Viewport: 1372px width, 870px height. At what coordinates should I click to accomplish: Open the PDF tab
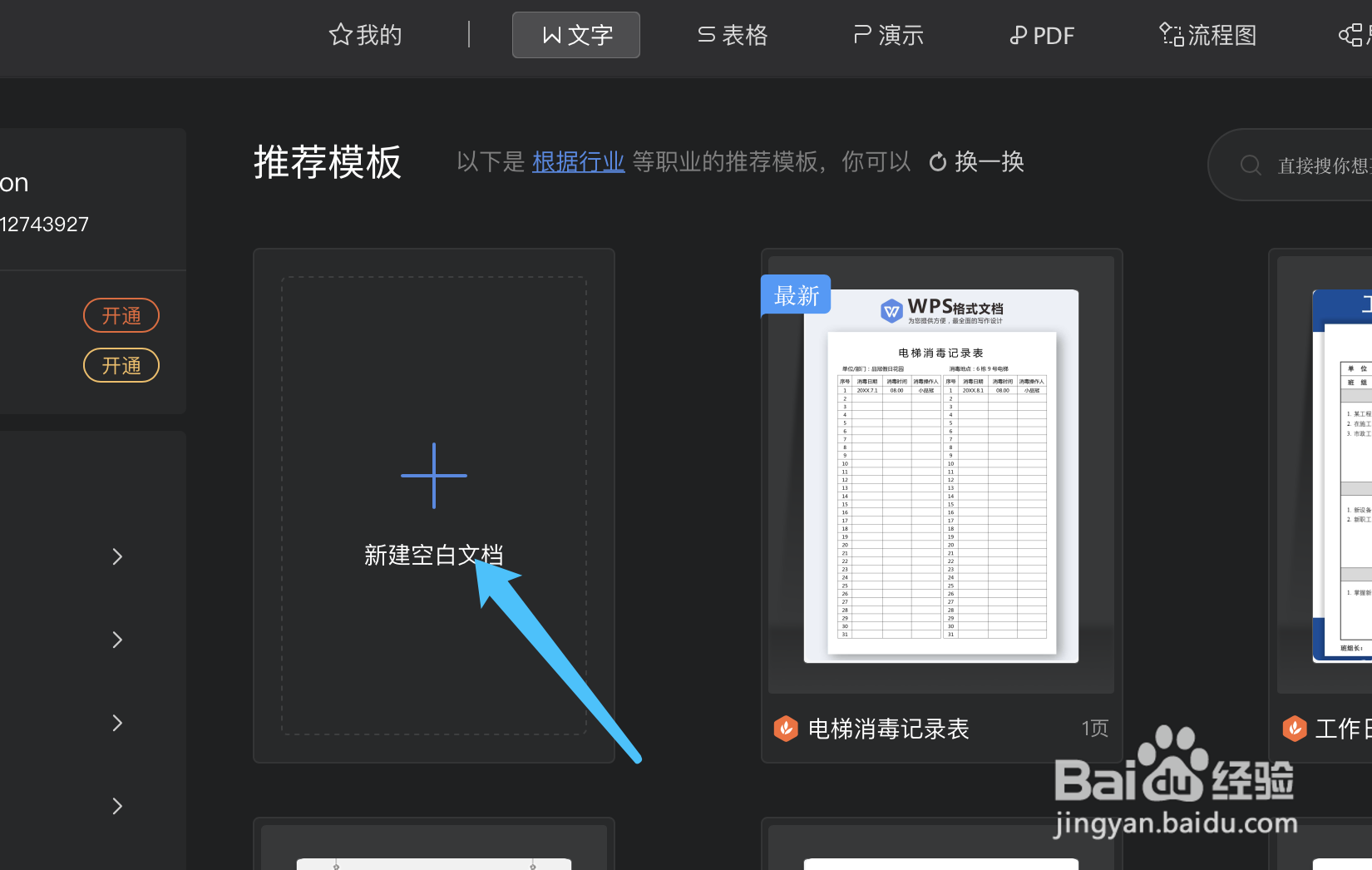[x=1042, y=35]
